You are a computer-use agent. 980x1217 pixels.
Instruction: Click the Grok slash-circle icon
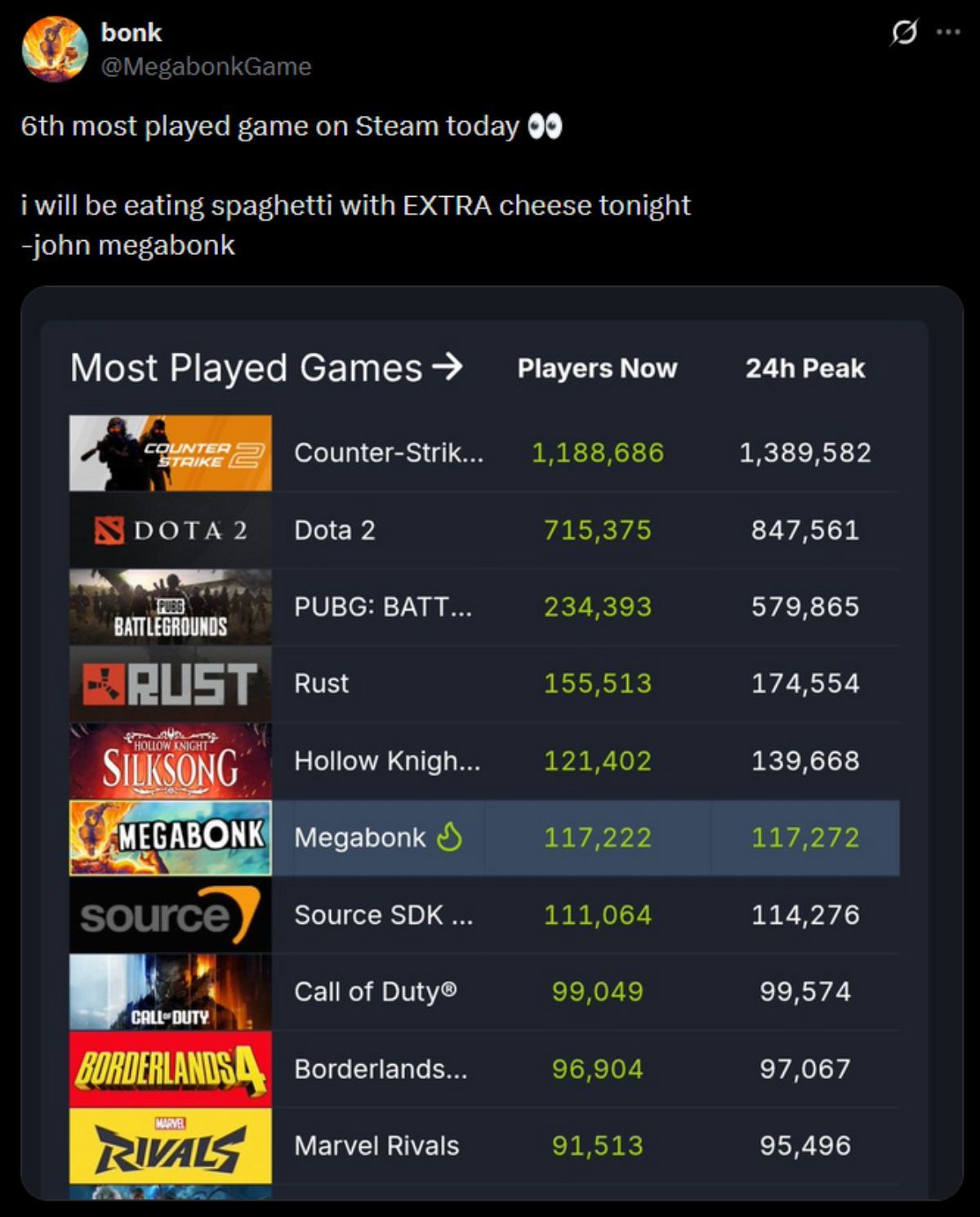point(903,33)
